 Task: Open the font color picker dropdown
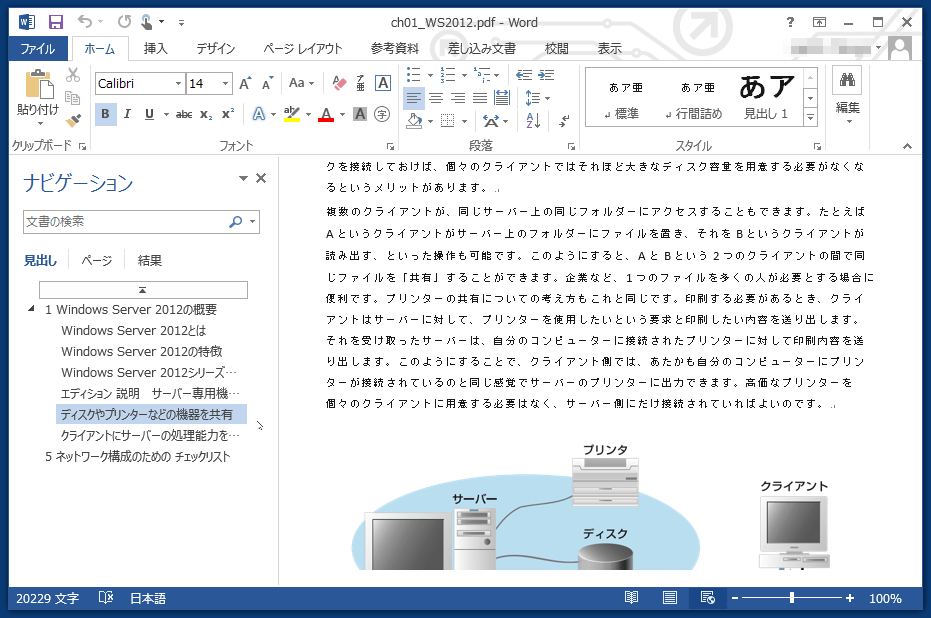point(343,114)
